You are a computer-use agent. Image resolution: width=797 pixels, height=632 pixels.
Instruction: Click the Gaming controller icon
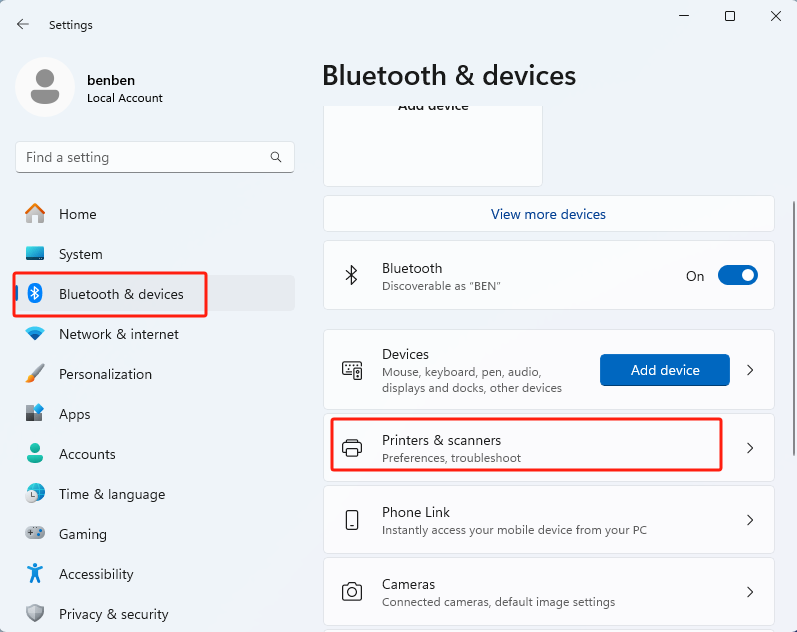tap(35, 533)
